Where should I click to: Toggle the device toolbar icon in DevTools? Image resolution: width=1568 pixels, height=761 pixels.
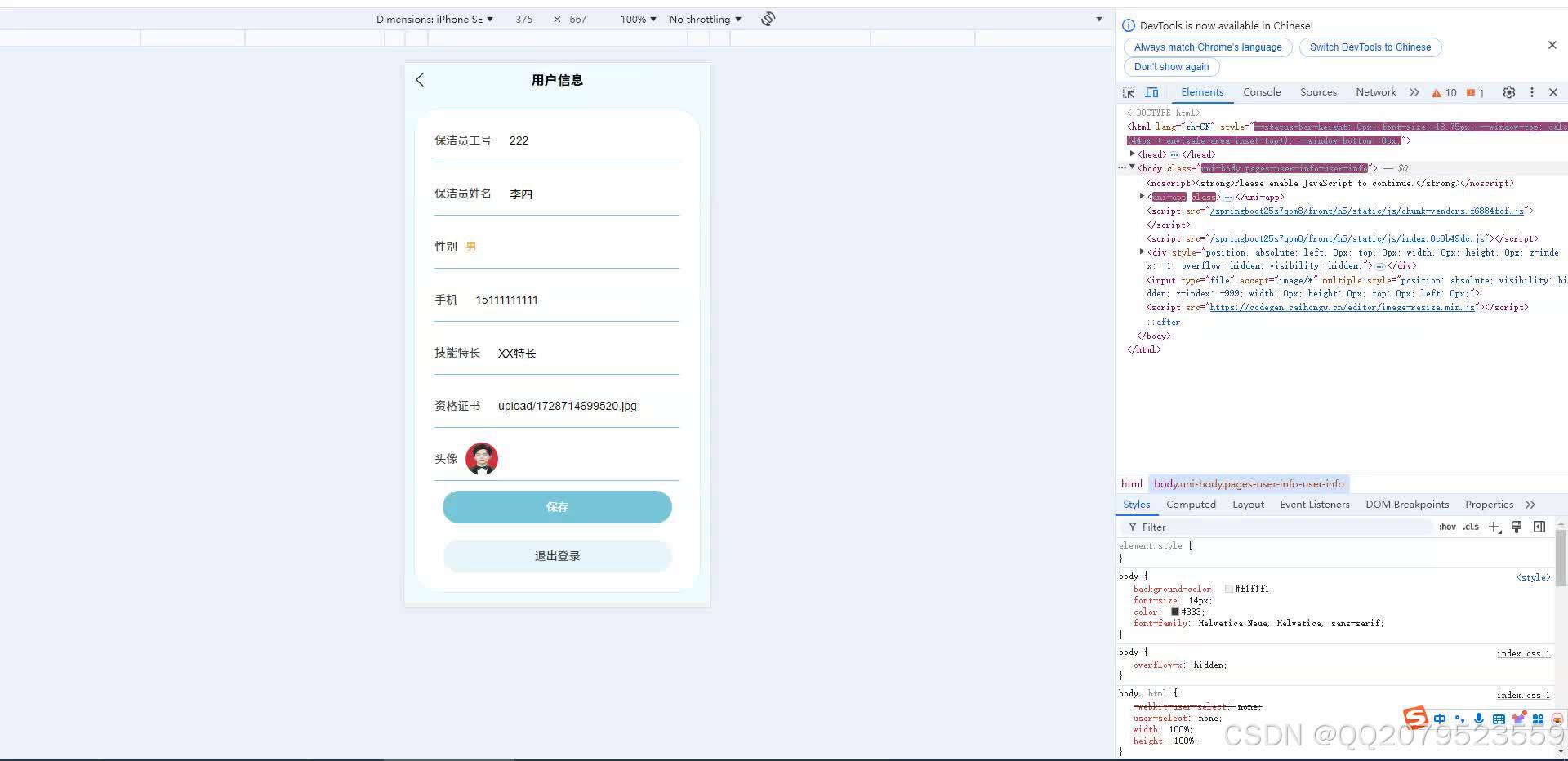coord(1151,92)
